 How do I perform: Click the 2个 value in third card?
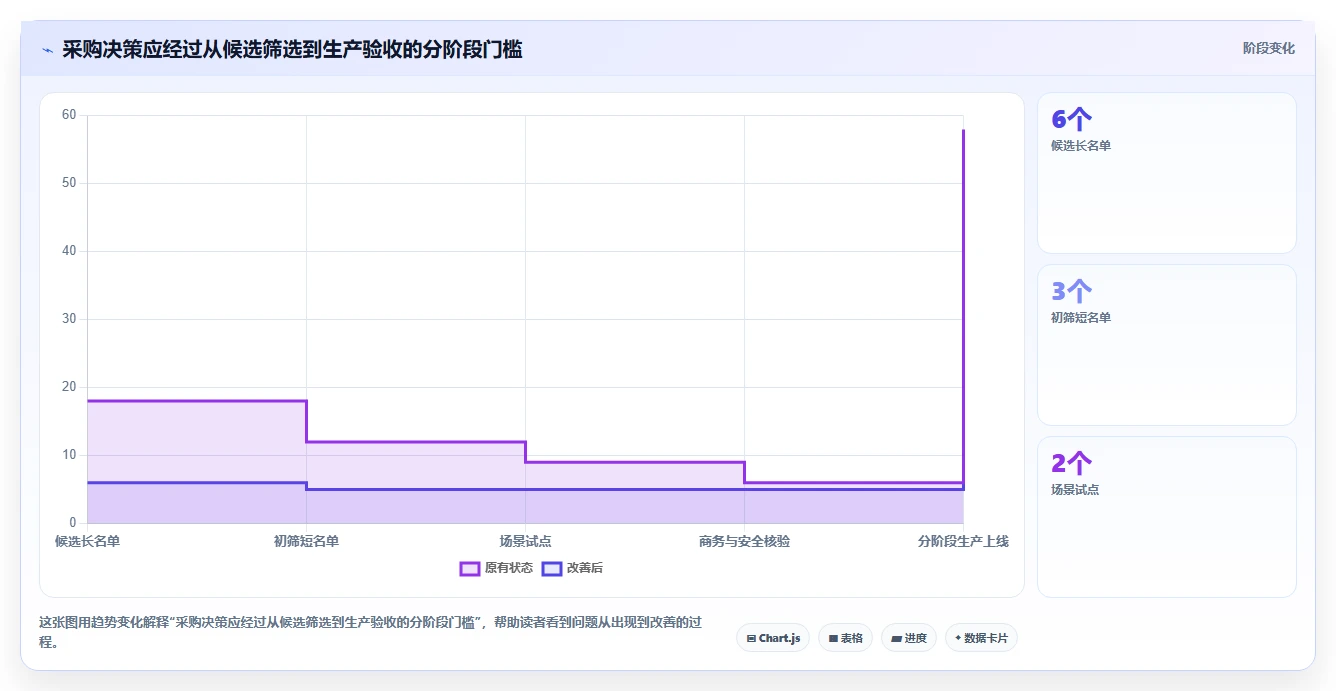[x=1071, y=464]
